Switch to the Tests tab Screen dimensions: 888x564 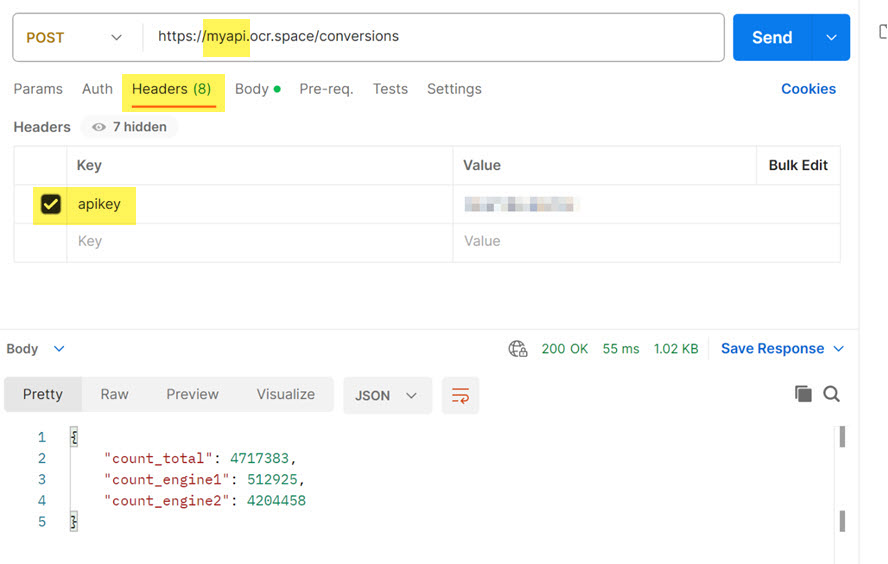[390, 89]
